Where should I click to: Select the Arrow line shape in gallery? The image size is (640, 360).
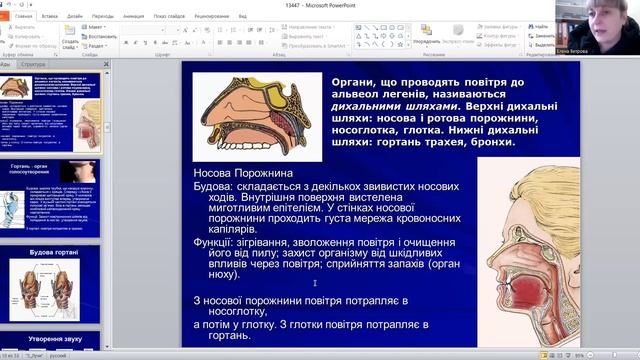[375, 27]
